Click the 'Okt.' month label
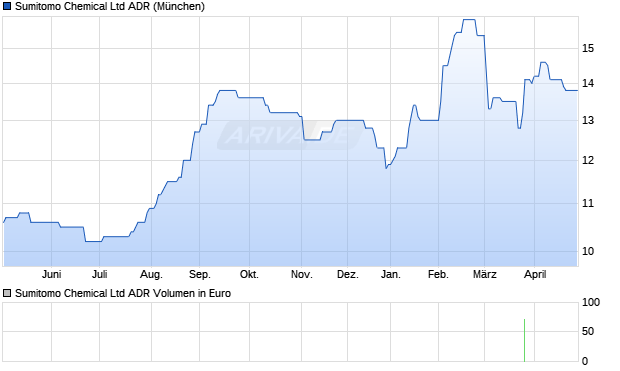This screenshot has width=620, height=371. coord(250,274)
